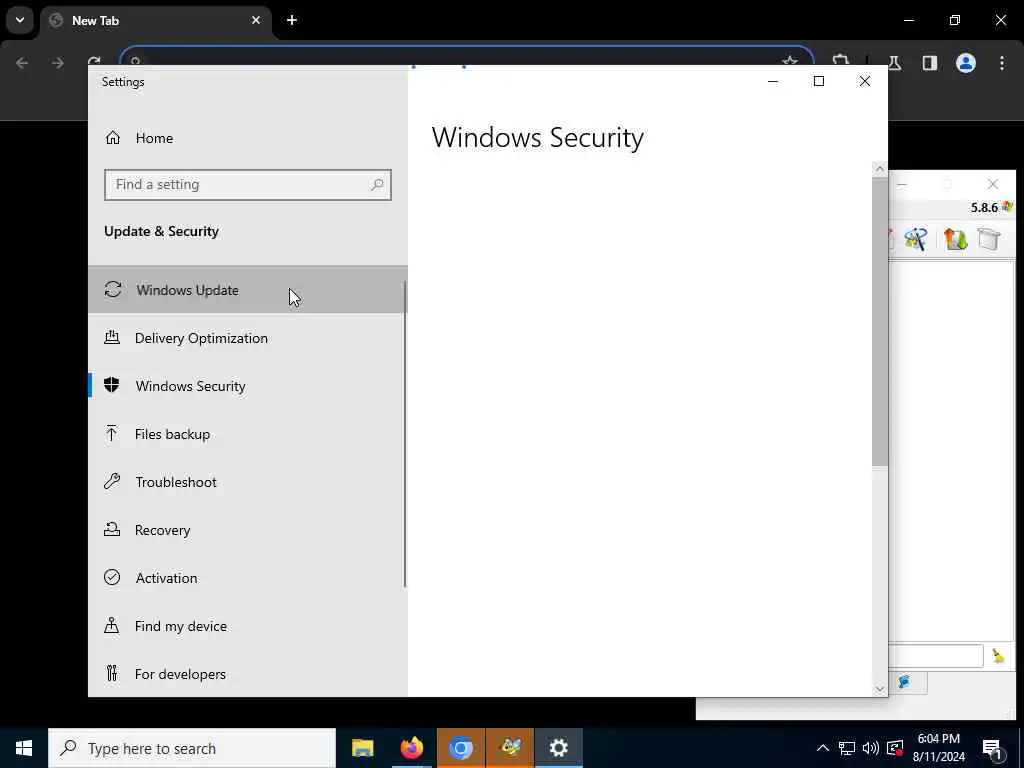
Task: Click the magnifier icon in Find a setting
Action: tap(377, 185)
